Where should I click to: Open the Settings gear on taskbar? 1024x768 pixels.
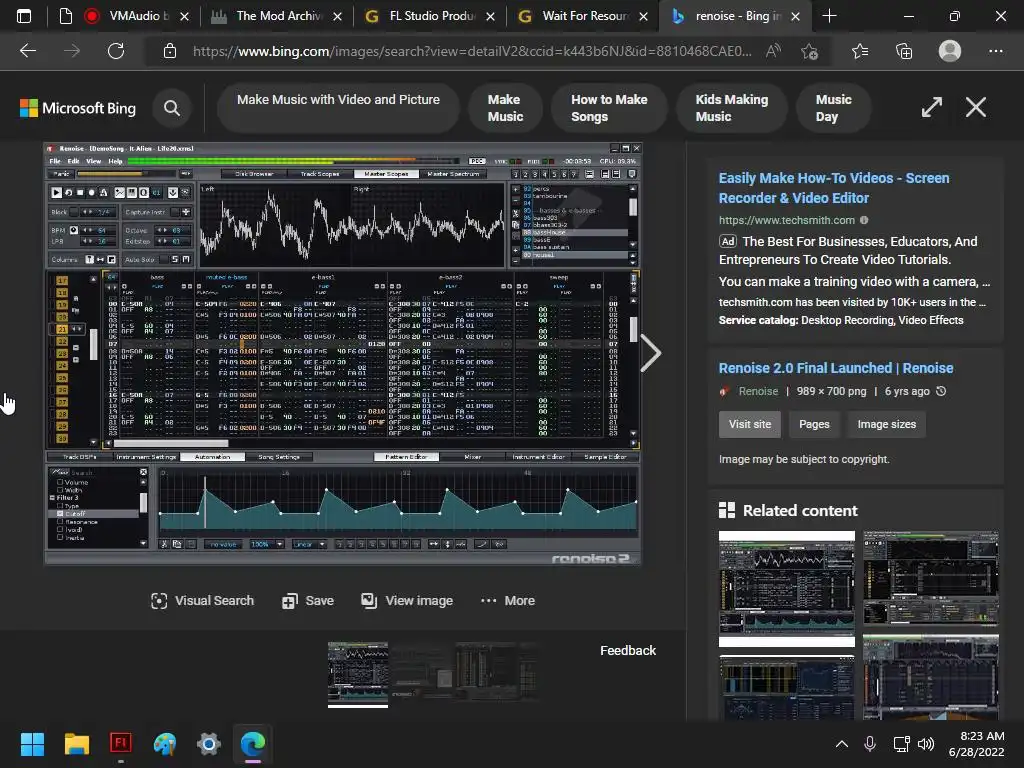click(208, 744)
